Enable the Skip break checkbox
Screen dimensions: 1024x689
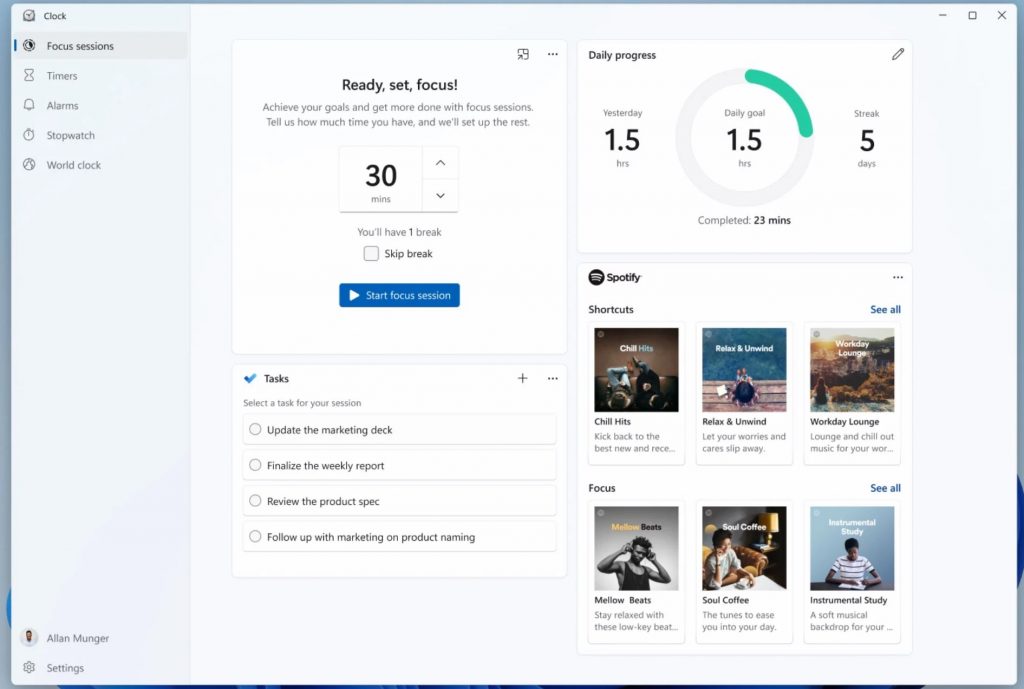point(371,254)
